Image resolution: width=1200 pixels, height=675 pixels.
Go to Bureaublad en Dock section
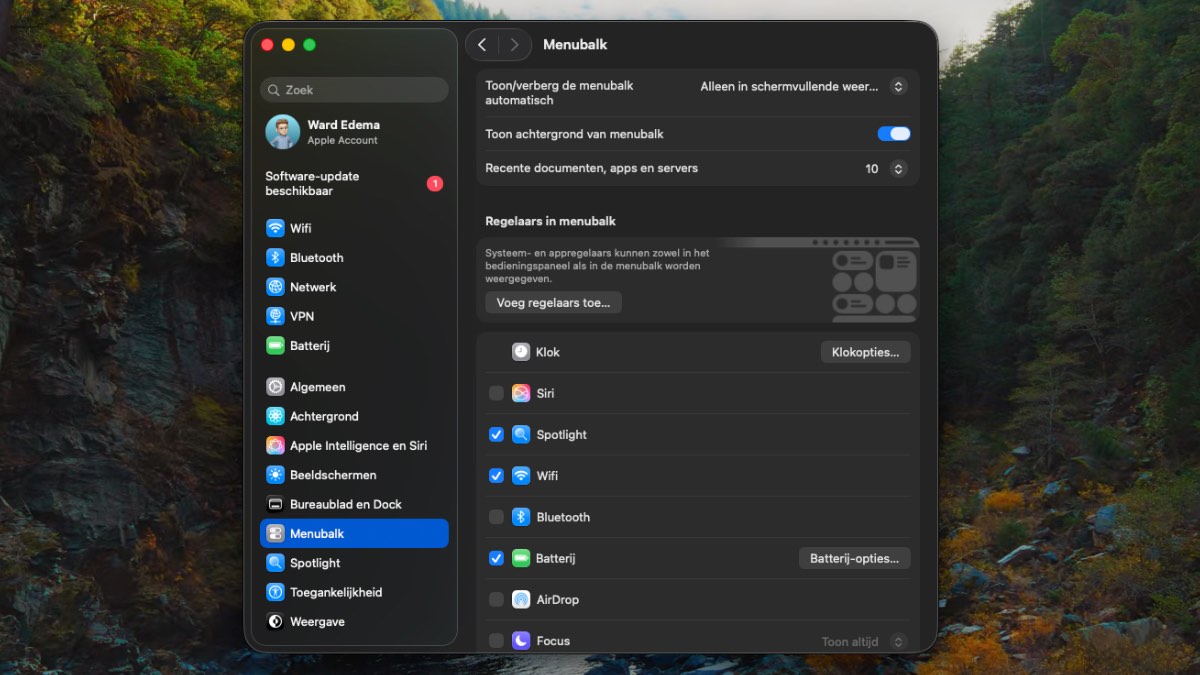point(345,504)
